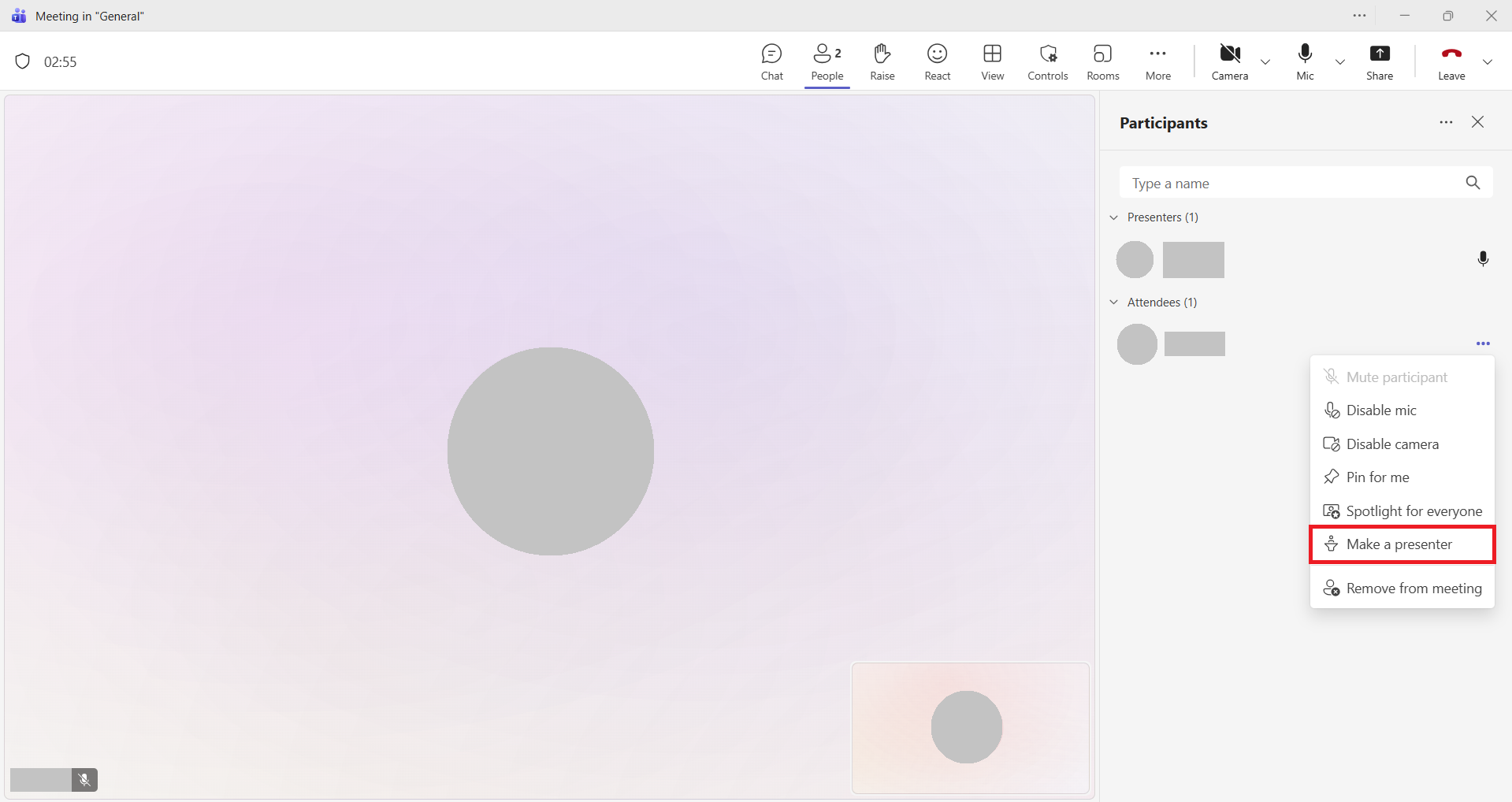
Task: Click the Type a name search field
Action: [1292, 184]
